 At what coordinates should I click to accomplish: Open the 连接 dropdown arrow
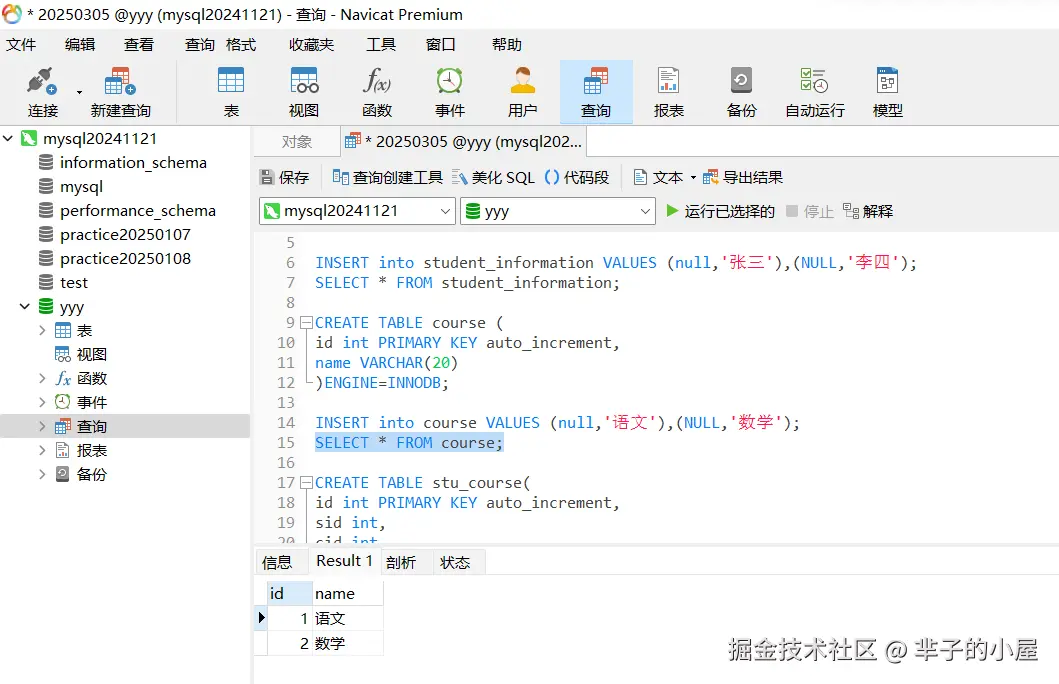[79, 92]
